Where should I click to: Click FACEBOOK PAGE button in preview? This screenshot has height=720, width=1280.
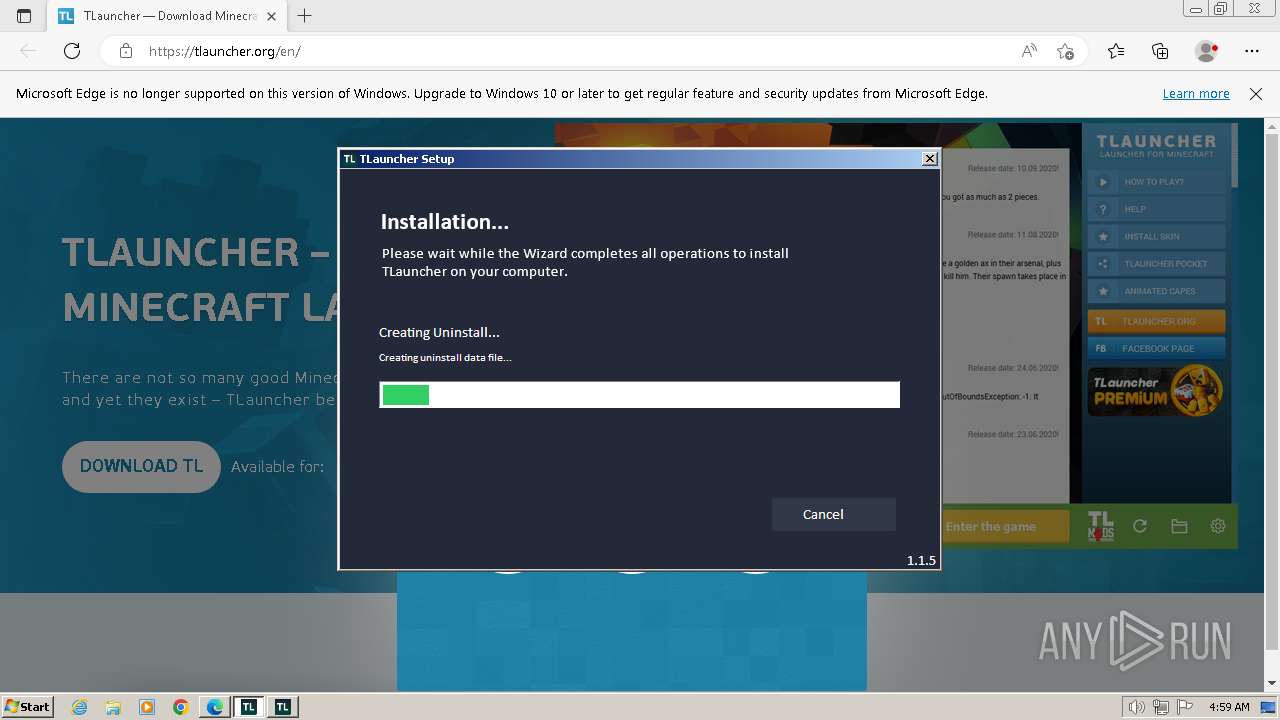point(1156,348)
